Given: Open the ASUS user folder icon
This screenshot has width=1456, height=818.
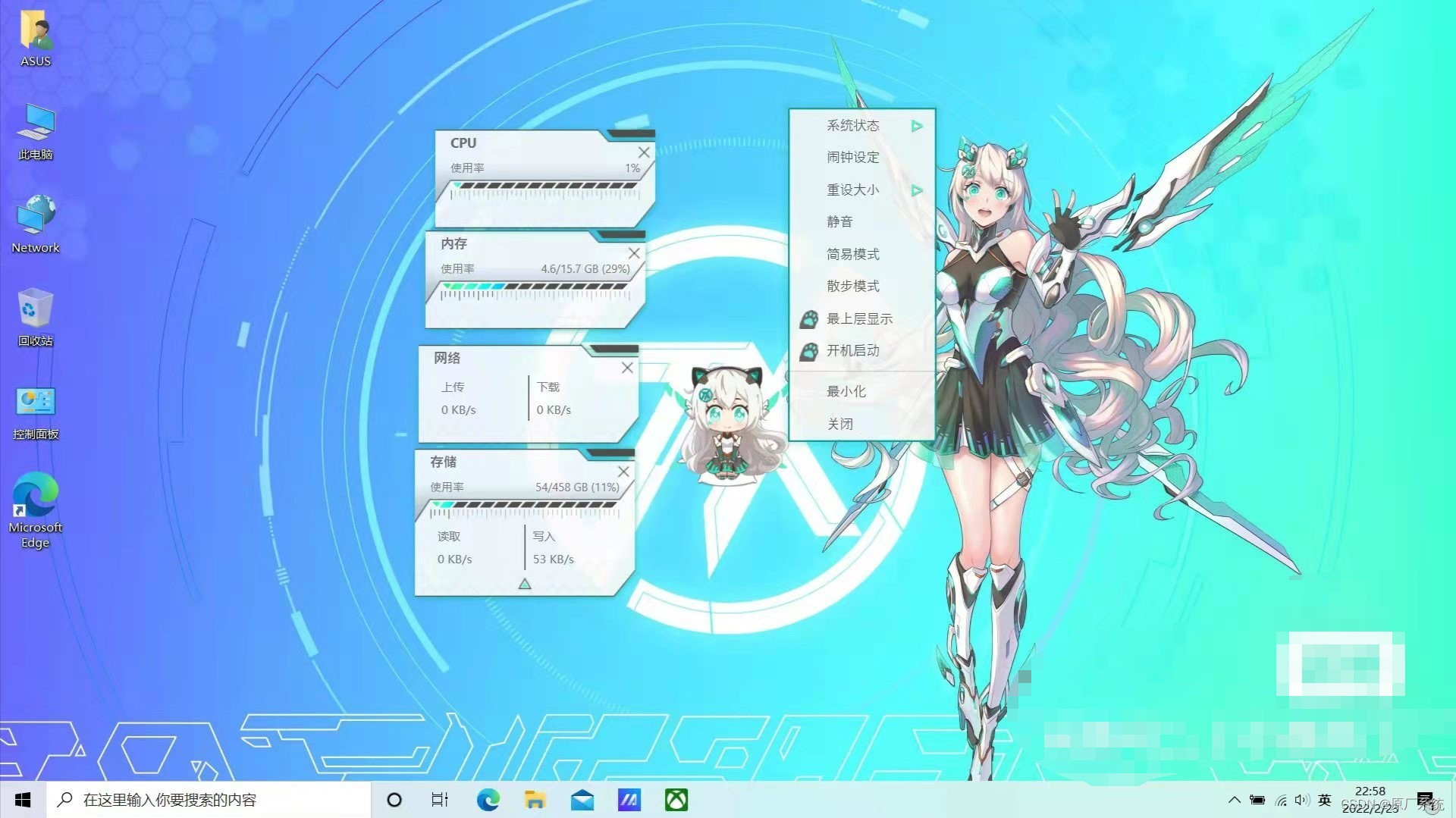Looking at the screenshot, I should tap(36, 39).
